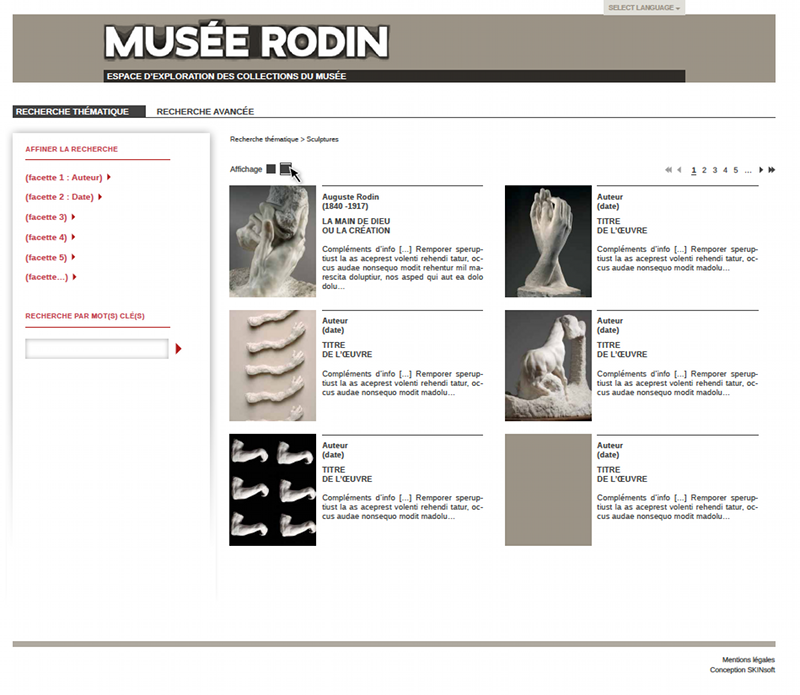Image resolution: width=800 pixels, height=695 pixels.
Task: Submit keyword search red arrow
Action: [x=178, y=349]
